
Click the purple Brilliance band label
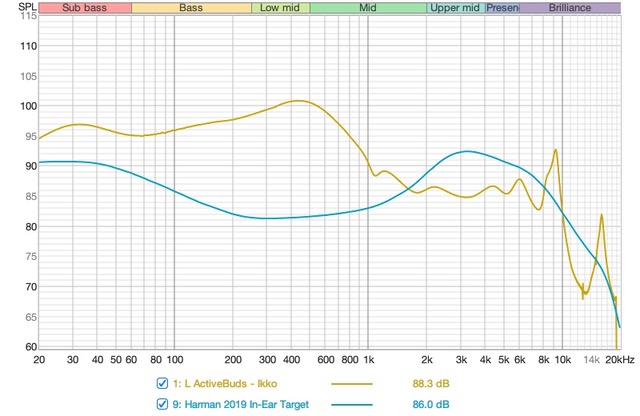coord(569,8)
